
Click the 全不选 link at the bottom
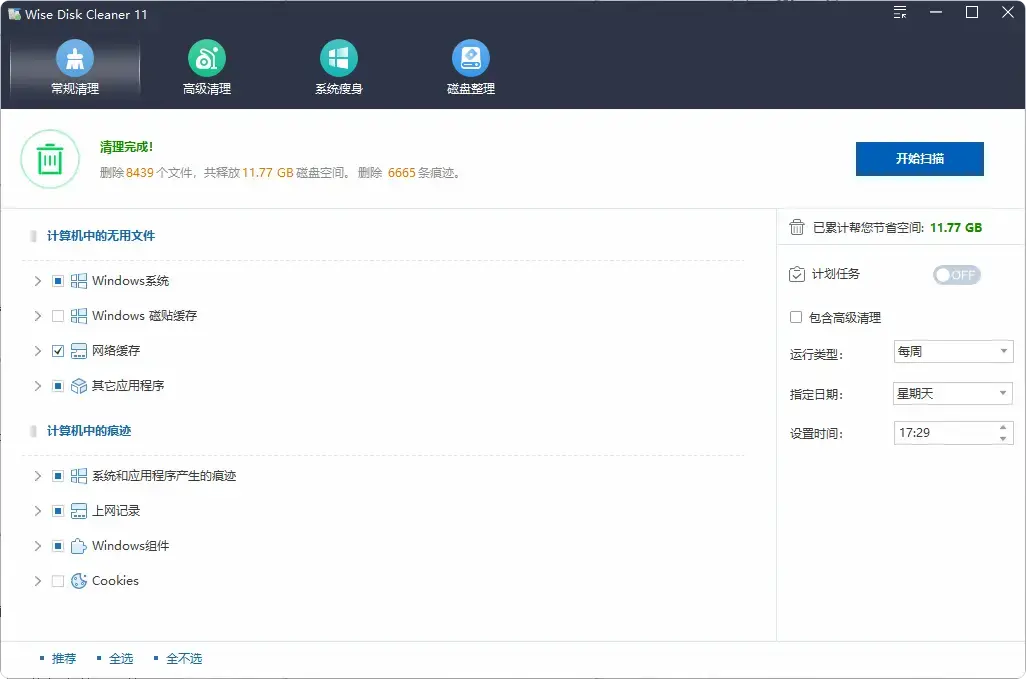(183, 658)
